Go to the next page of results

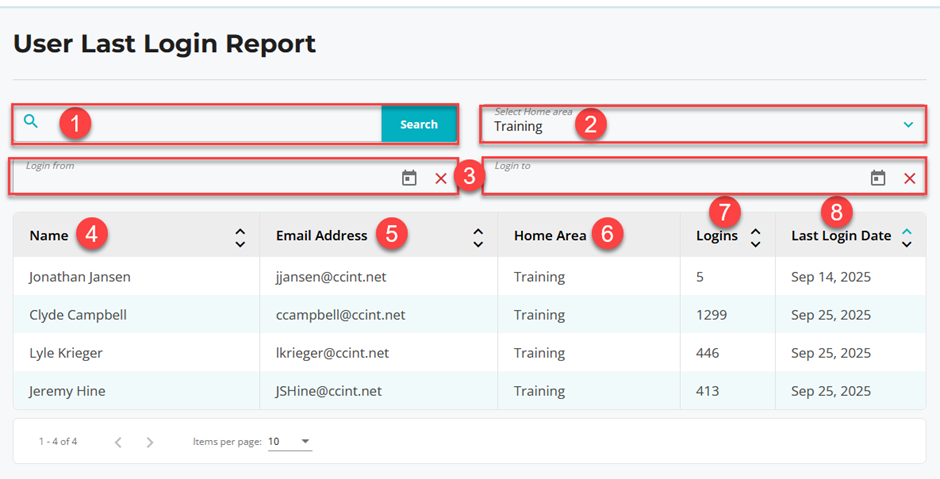(150, 442)
